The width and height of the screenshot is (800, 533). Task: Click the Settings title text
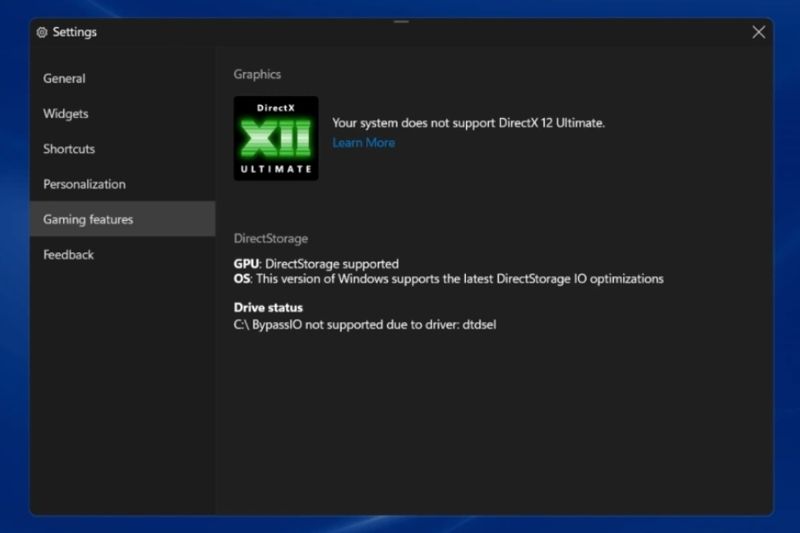pyautogui.click(x=75, y=32)
